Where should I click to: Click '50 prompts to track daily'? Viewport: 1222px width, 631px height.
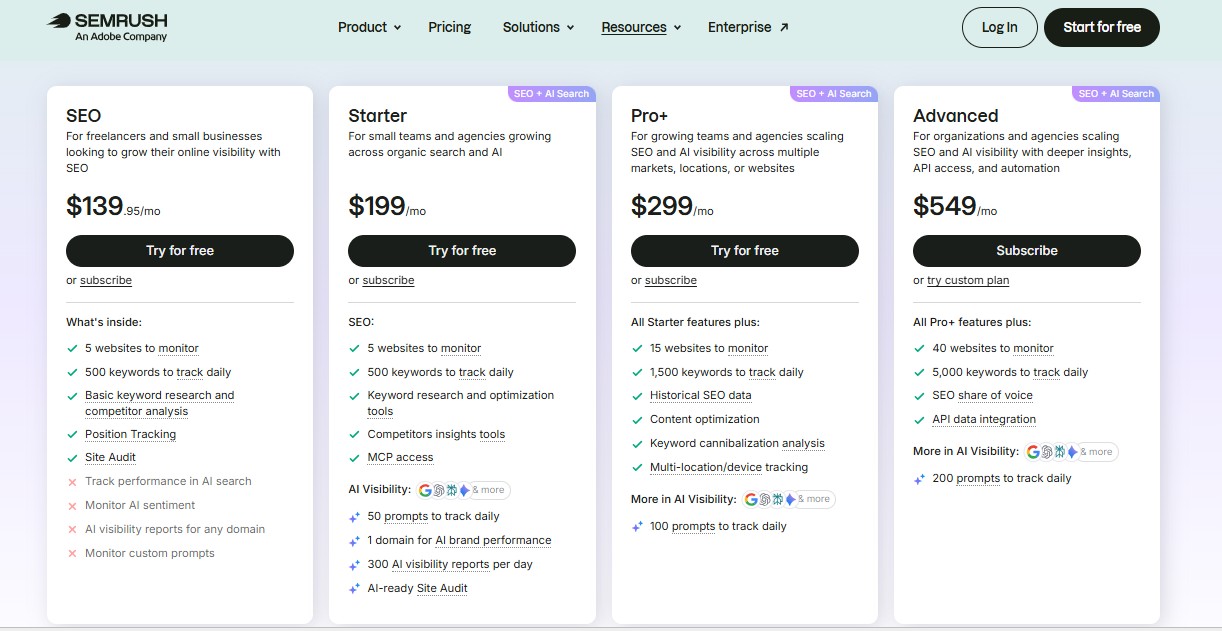click(x=433, y=516)
